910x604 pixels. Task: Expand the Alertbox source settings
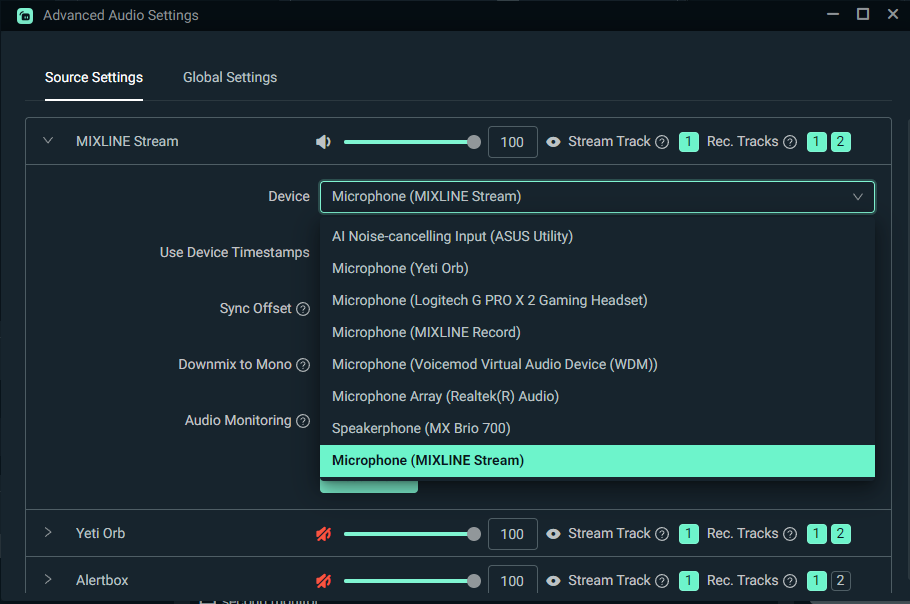[48, 580]
